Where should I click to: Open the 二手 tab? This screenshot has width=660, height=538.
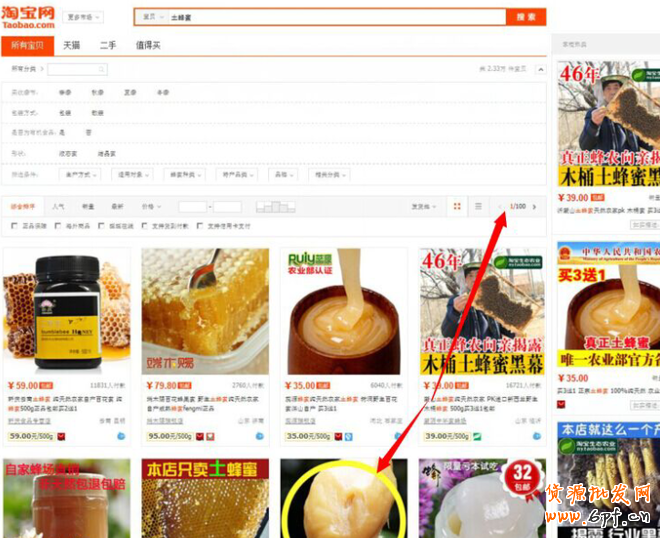[108, 45]
